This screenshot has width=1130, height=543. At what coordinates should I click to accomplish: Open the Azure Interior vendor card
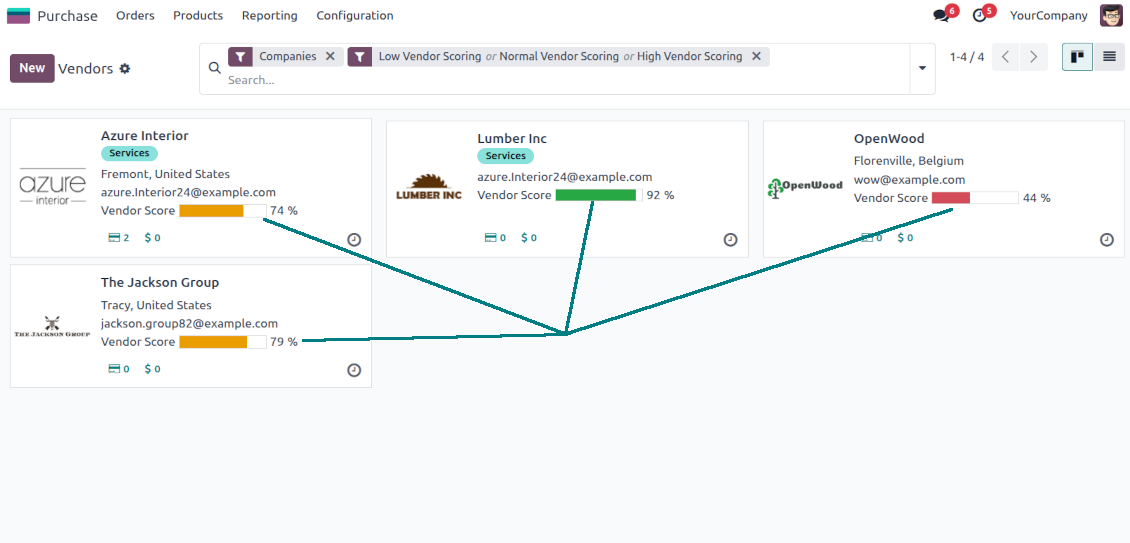pos(191,187)
